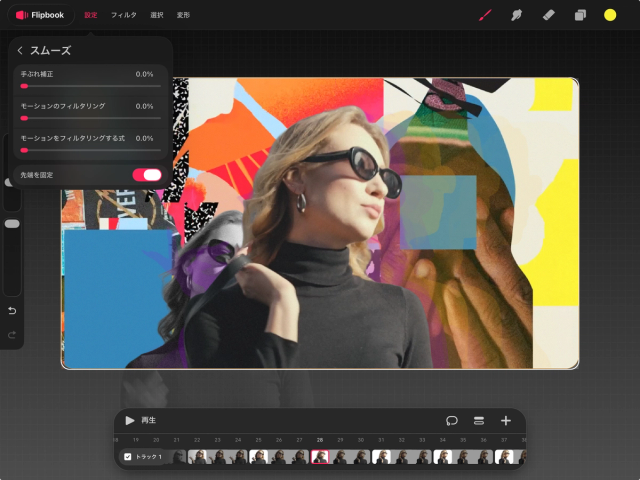Screen dimensions: 640x480
Task: Select the Eraser tool
Action: click(x=548, y=15)
